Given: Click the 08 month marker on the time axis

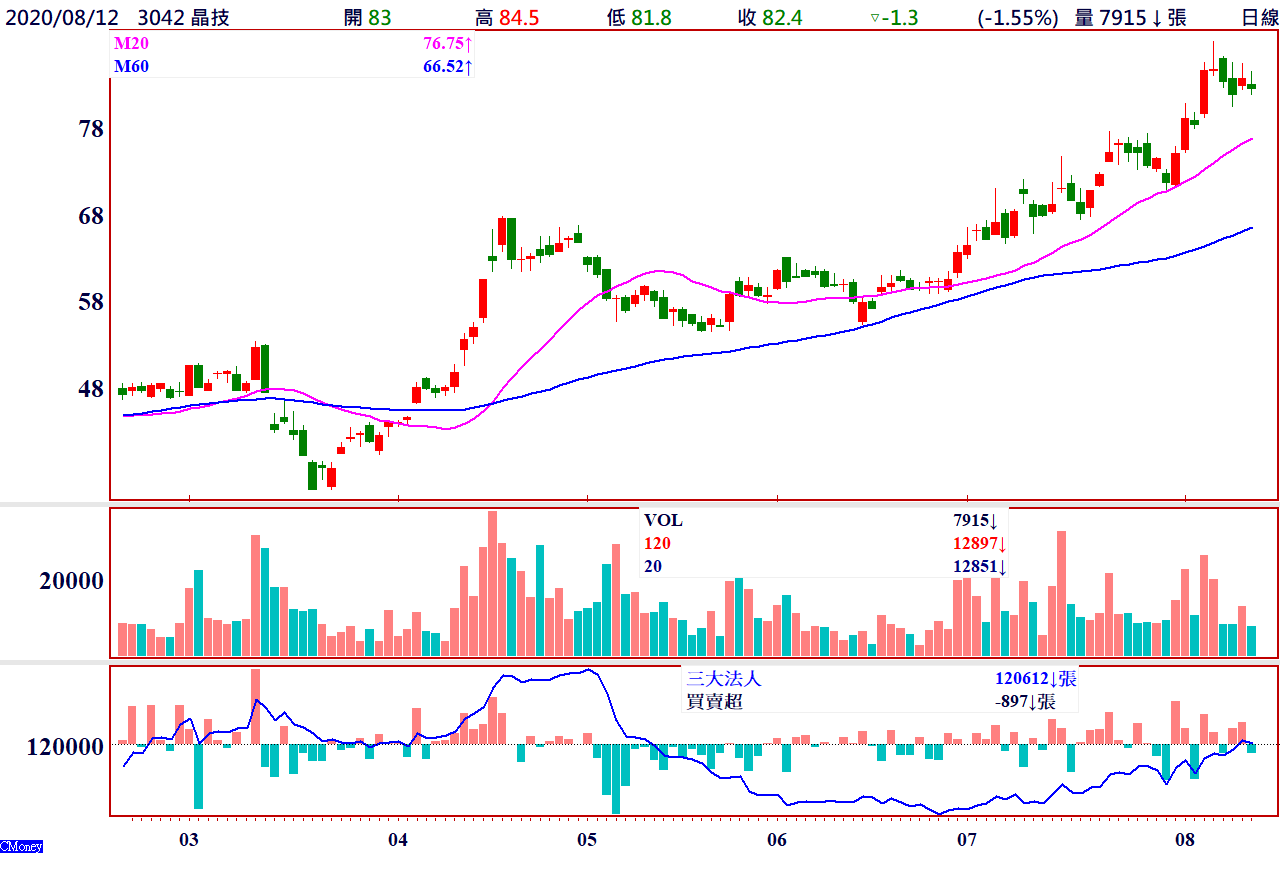Looking at the screenshot, I should coord(1185,838).
